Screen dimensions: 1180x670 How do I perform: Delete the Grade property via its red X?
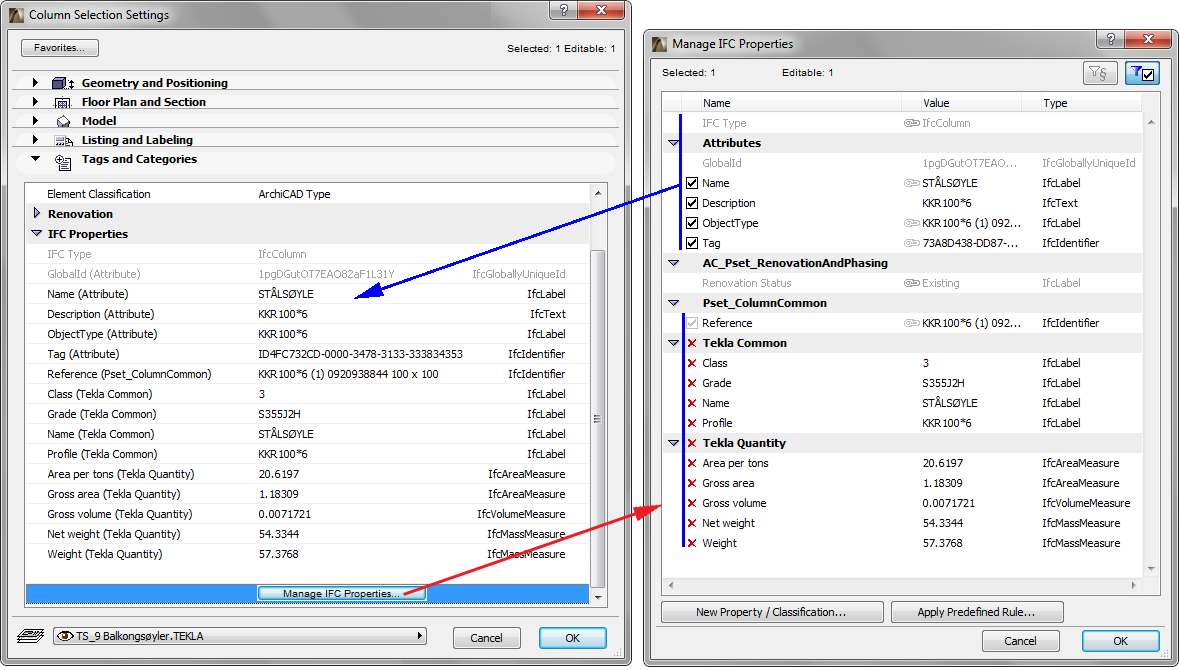point(692,383)
